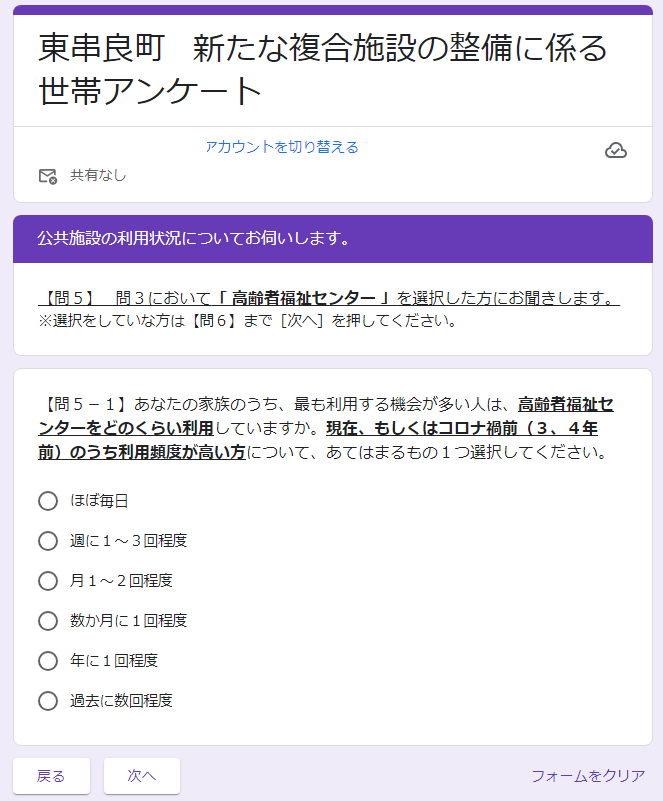This screenshot has width=663, height=801.
Task: Click the フォームをクリア link
Action: pos(588,776)
